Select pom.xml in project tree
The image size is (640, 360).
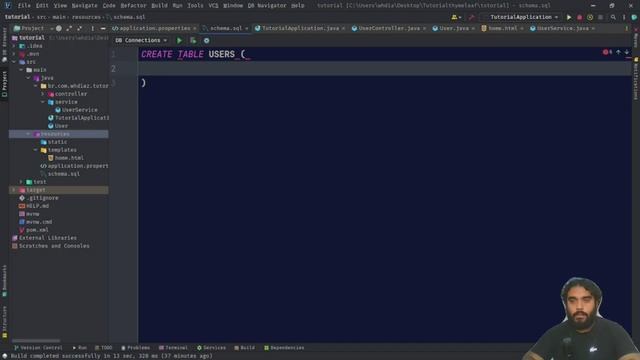click(x=37, y=230)
